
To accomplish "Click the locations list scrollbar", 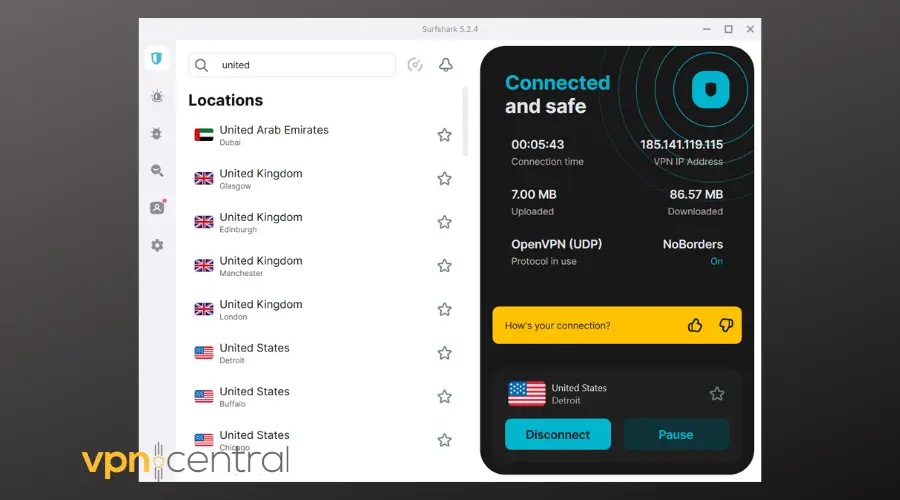I will point(465,120).
